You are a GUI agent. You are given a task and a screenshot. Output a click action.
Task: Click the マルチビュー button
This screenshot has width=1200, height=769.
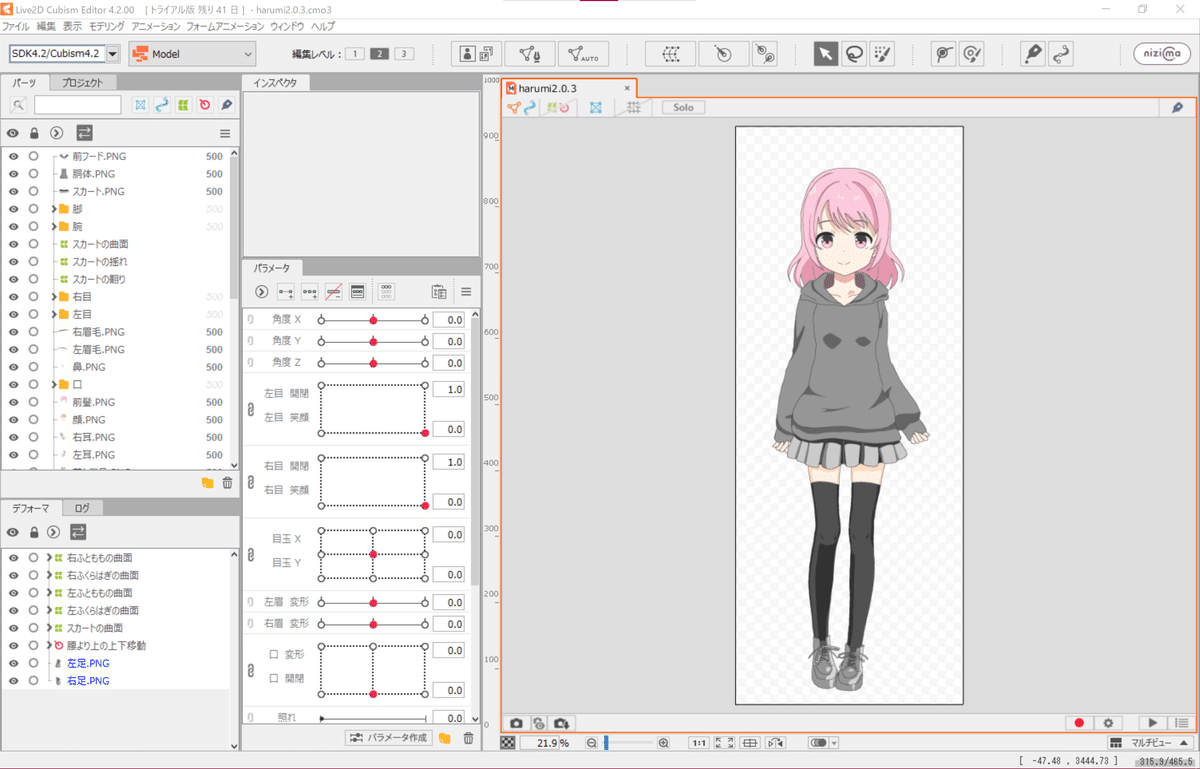click(x=1149, y=743)
